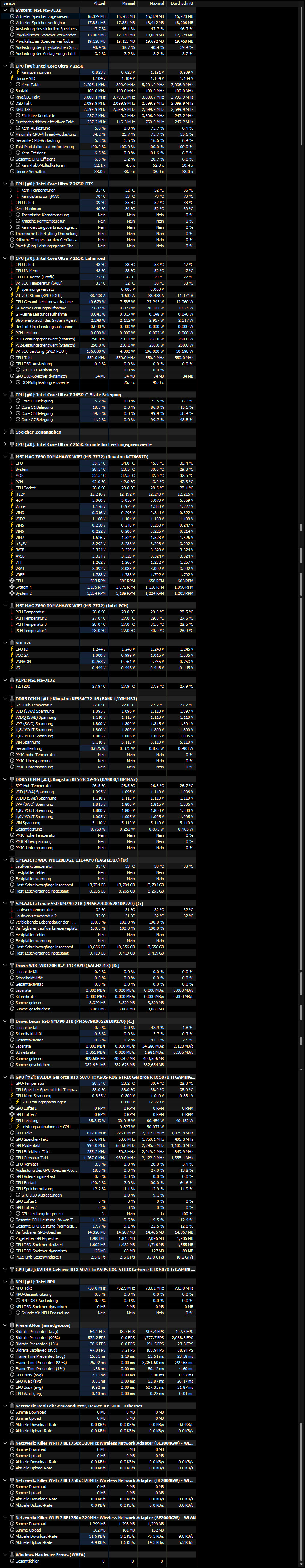Viewport: 305px width, 1568px height.
Task: Expand the Speicher-Zeitangaben group
Action: pos(5,432)
